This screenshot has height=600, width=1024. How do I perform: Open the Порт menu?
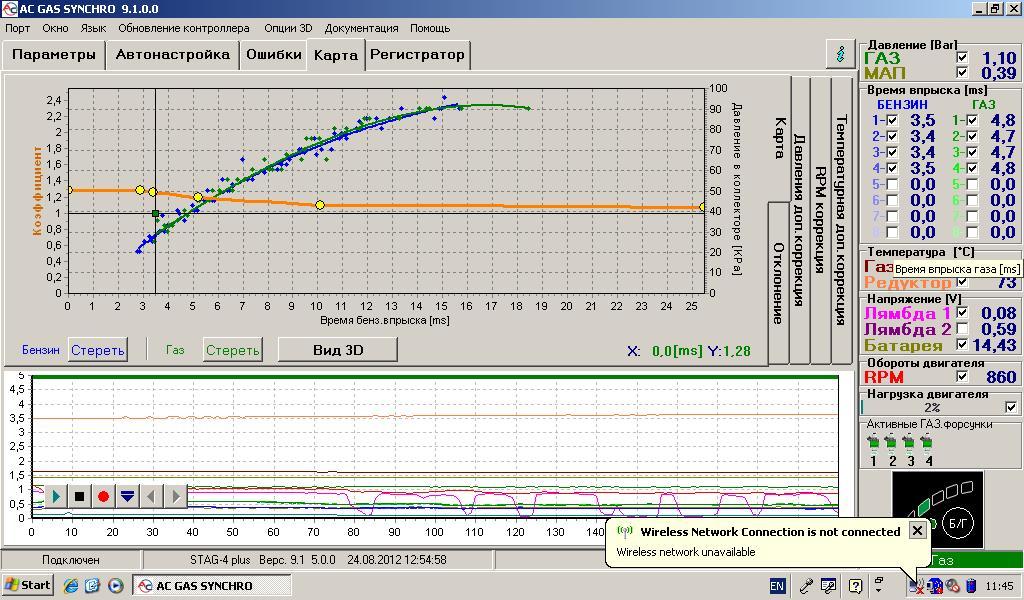[18, 28]
